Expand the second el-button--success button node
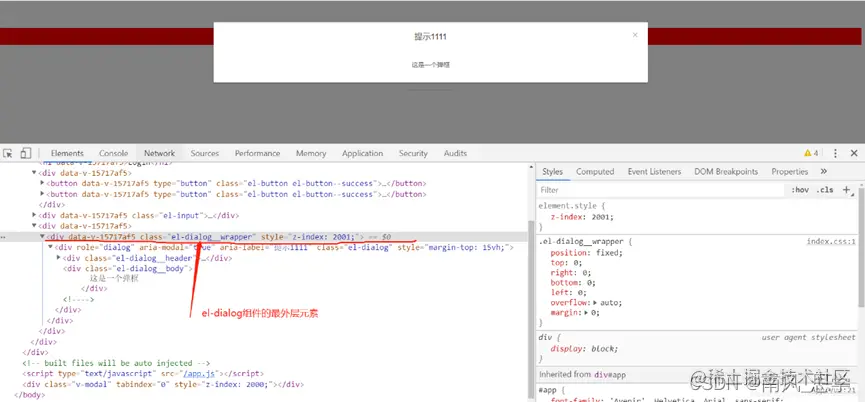Screen dimensions: 865x402 tap(42, 194)
